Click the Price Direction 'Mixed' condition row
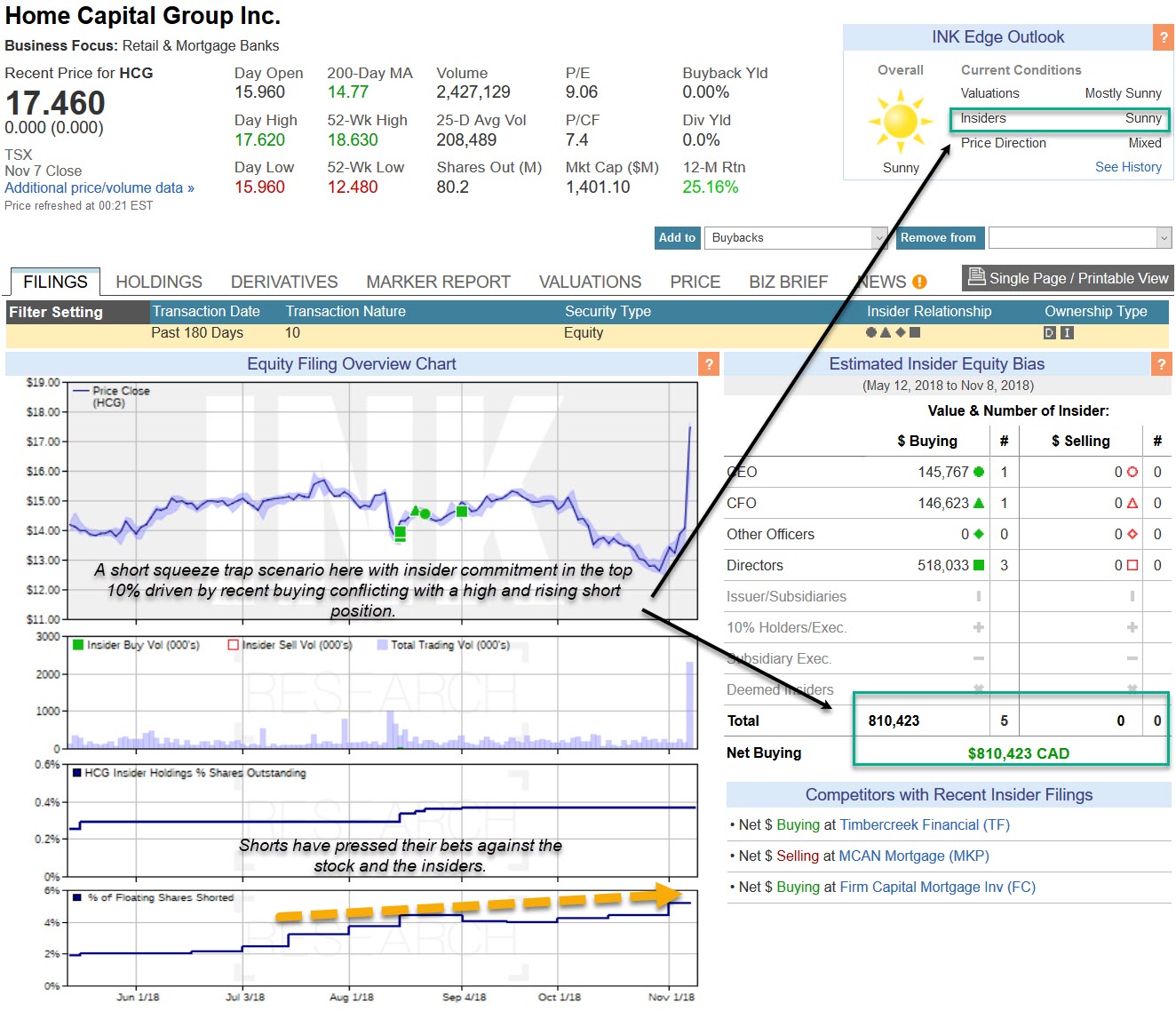Viewport: 1176px width, 1027px height. point(1061,143)
